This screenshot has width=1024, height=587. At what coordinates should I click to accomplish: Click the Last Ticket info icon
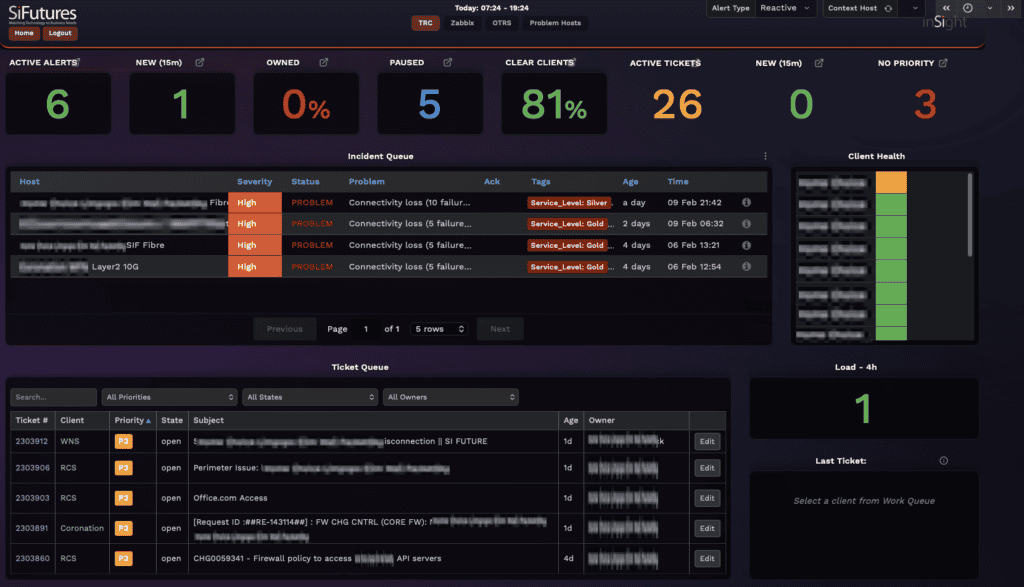click(944, 460)
